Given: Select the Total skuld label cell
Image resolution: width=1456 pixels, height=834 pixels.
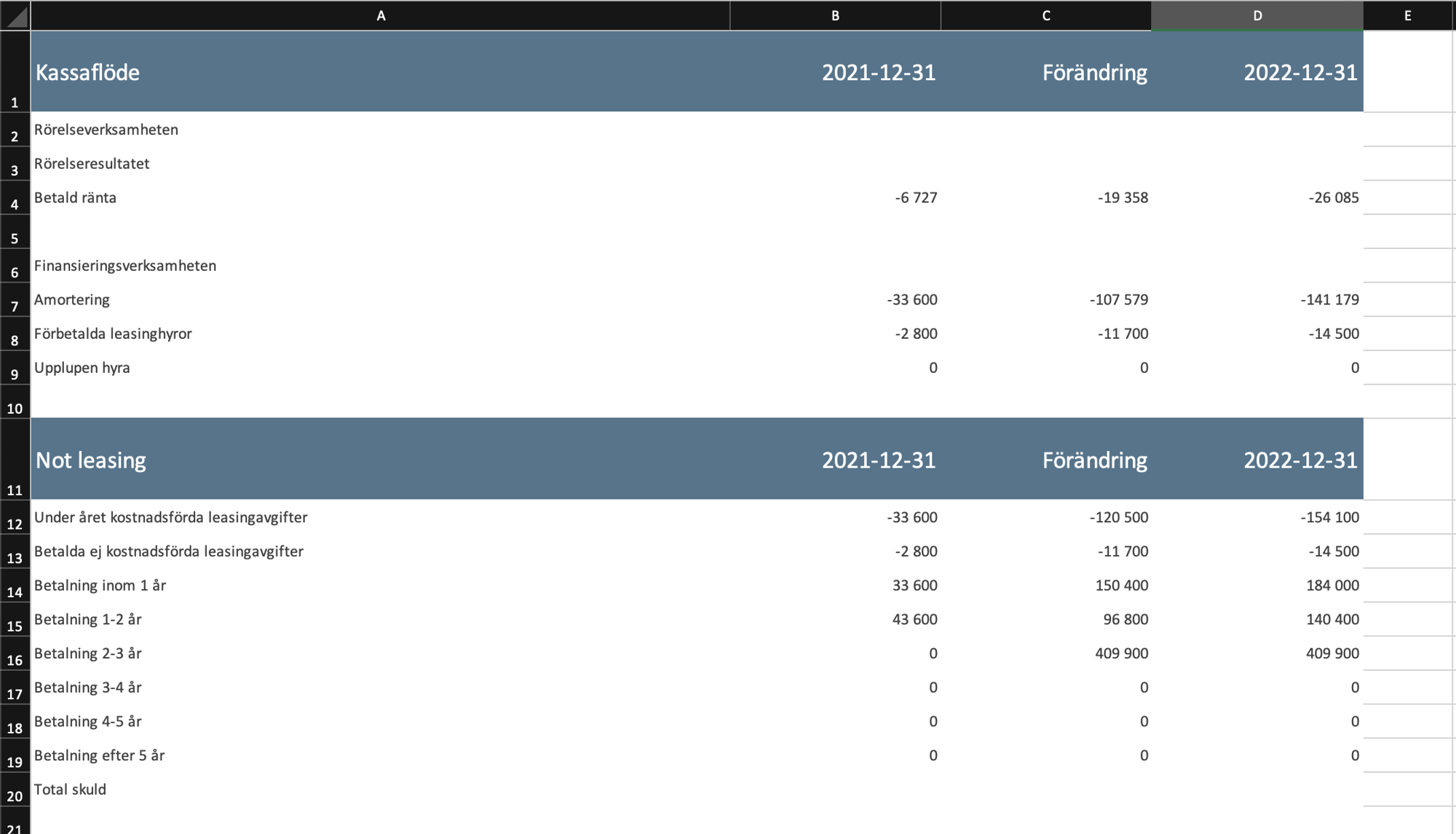Looking at the screenshot, I should [x=70, y=790].
